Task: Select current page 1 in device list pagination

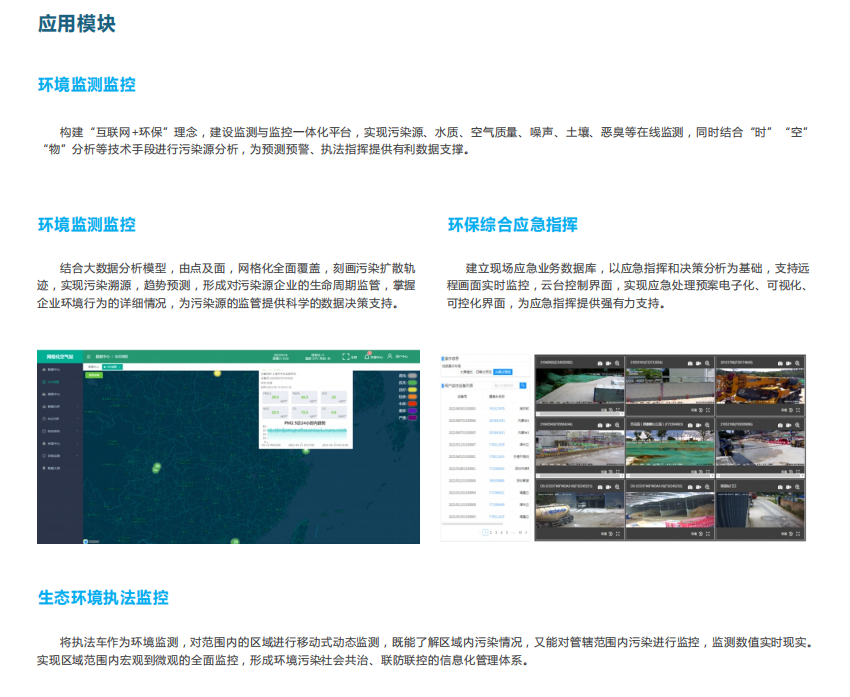Action: [x=485, y=532]
